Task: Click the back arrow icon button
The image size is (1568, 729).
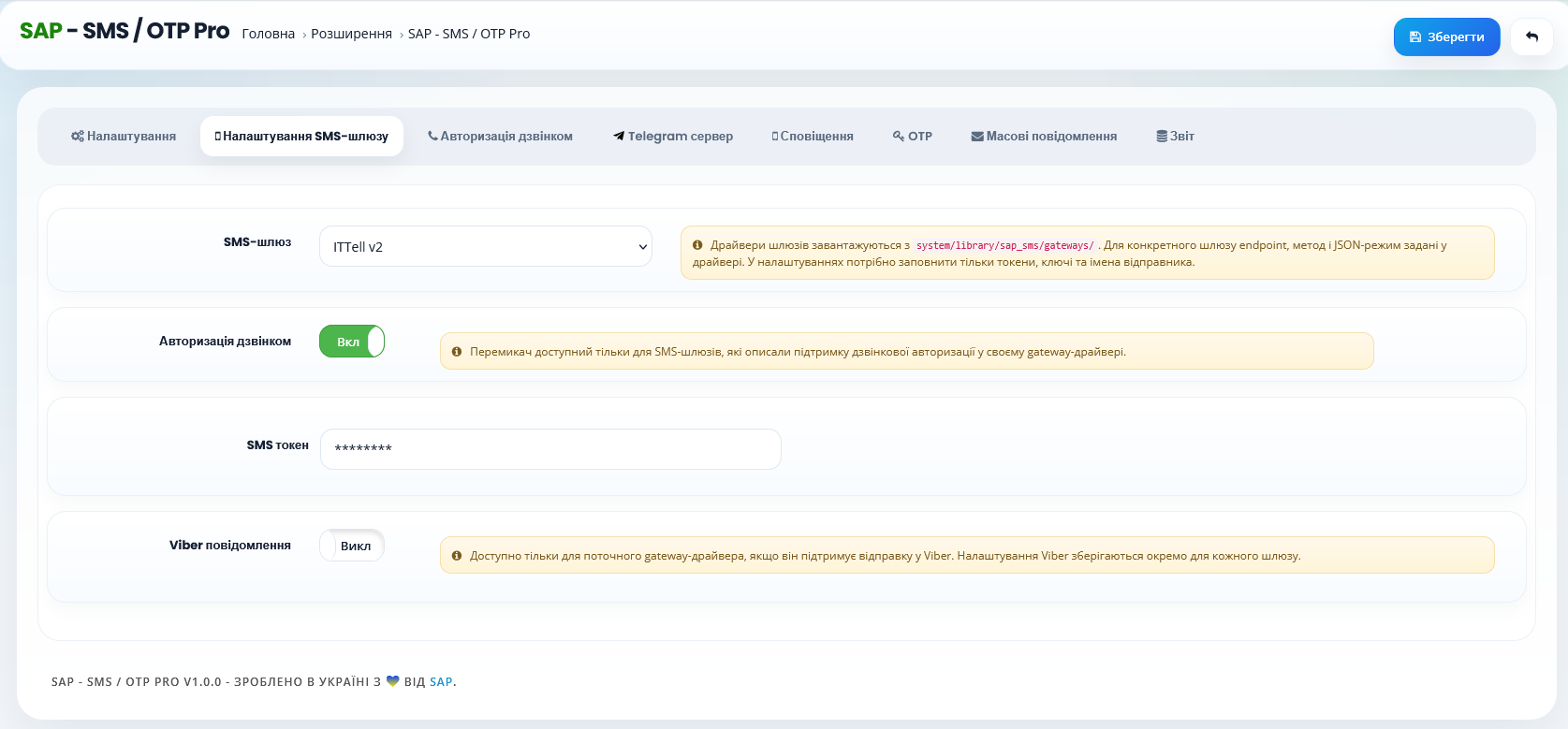Action: point(1531,36)
